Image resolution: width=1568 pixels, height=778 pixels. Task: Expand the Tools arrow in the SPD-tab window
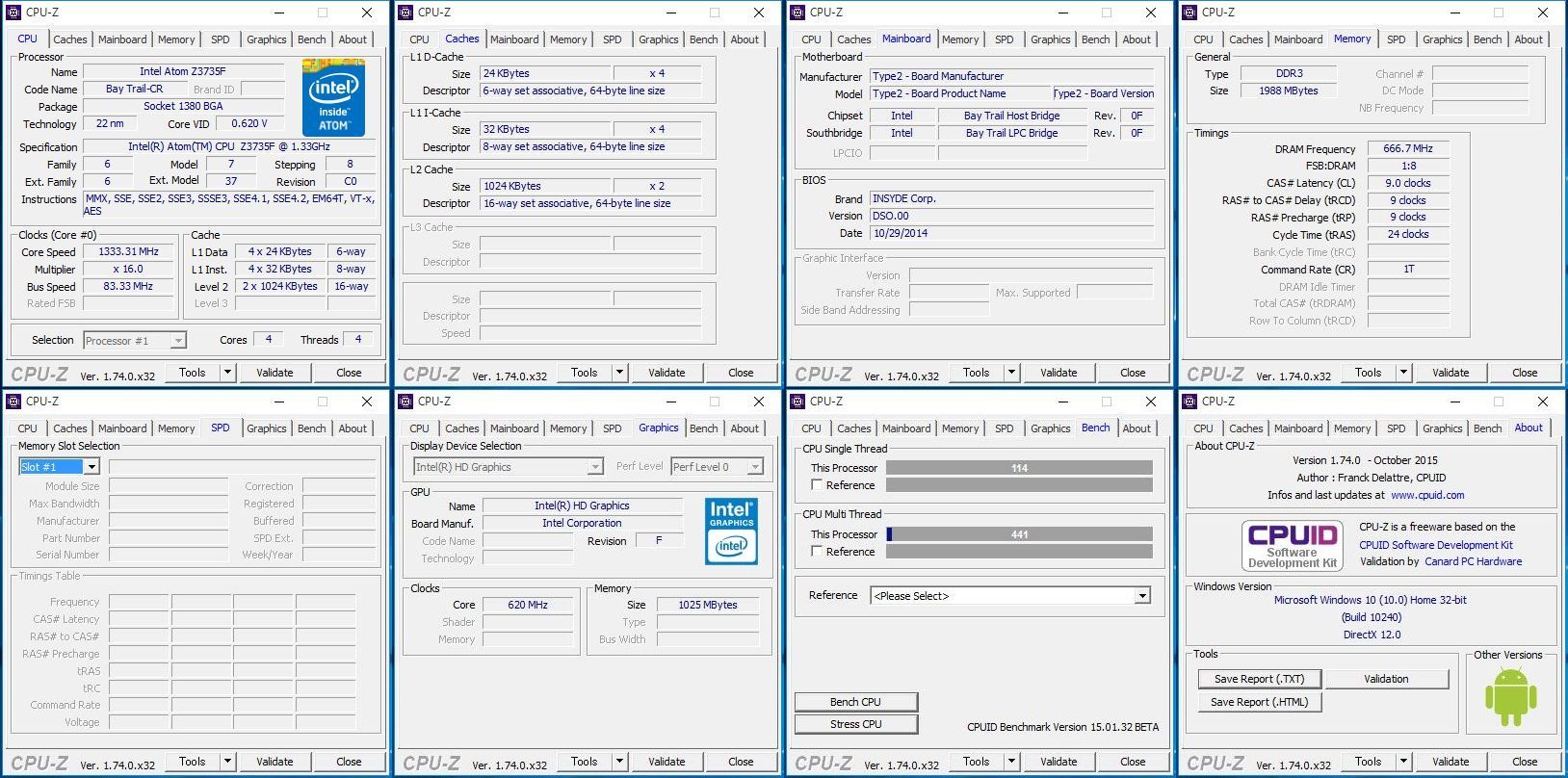[227, 762]
